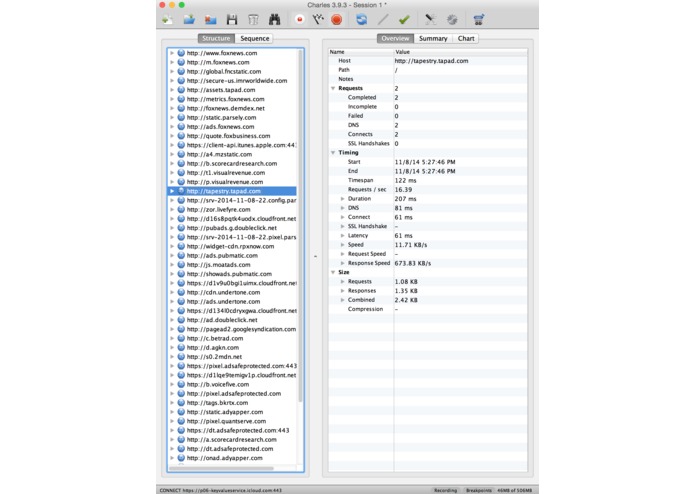Collapse the Size section in Overview
695x494 pixels.
click(333, 272)
